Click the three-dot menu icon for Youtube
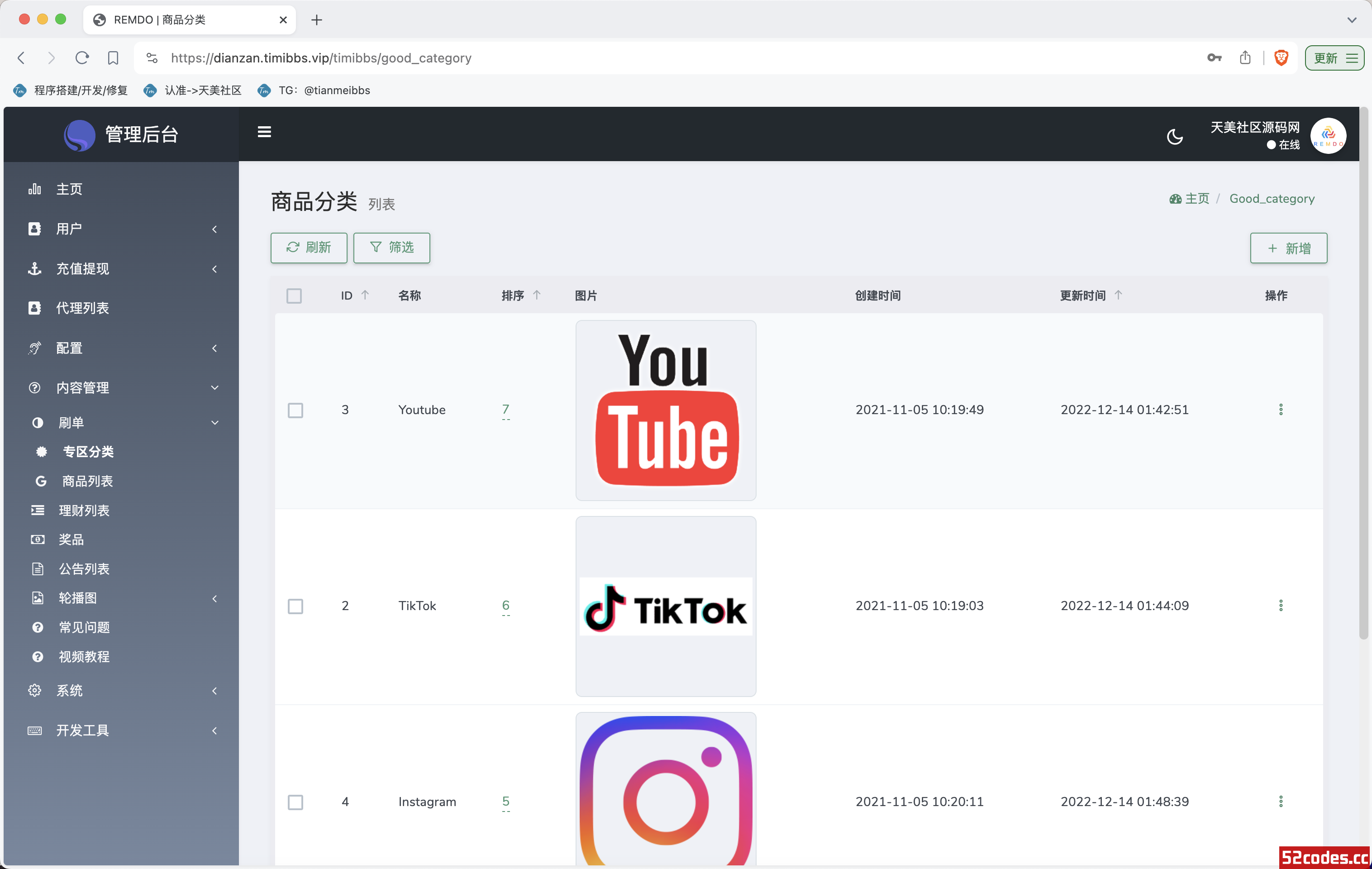The height and width of the screenshot is (869, 1372). [x=1281, y=410]
